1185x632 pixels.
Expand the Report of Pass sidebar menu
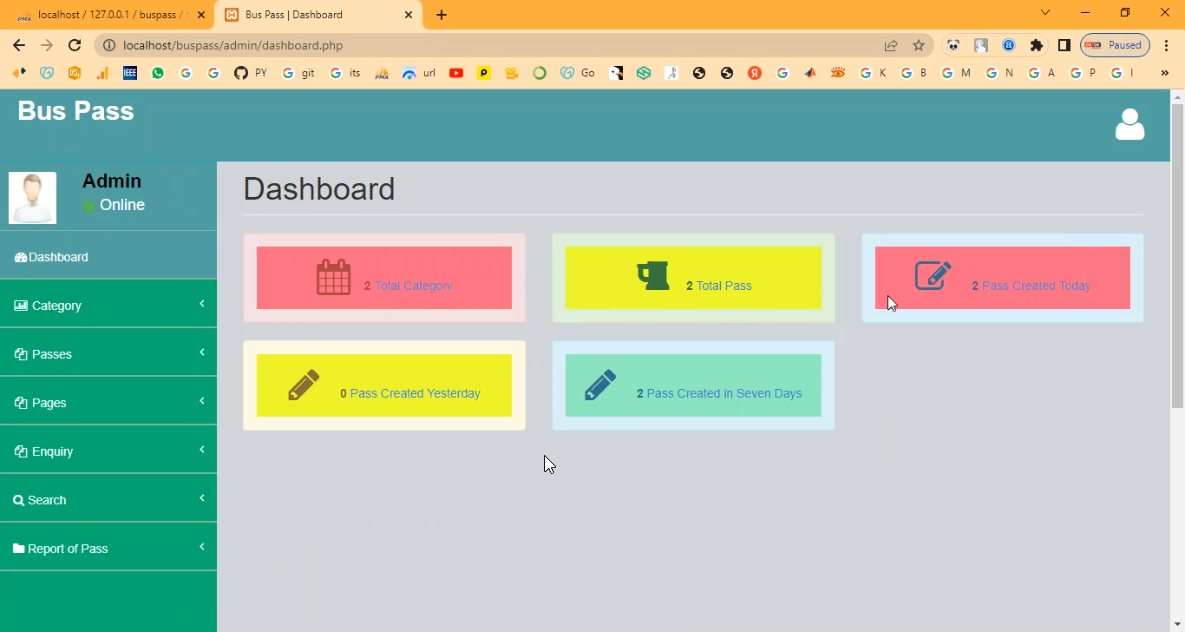(108, 548)
